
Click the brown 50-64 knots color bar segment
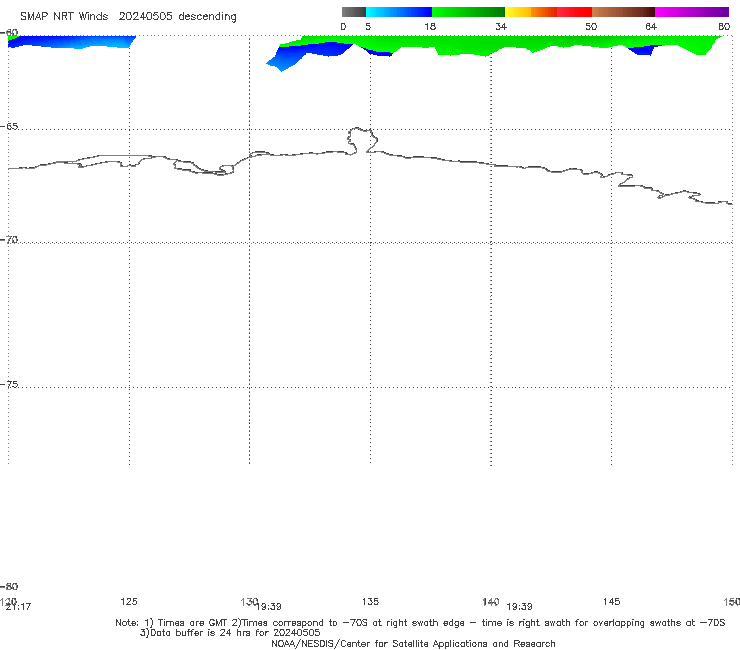(623, 12)
